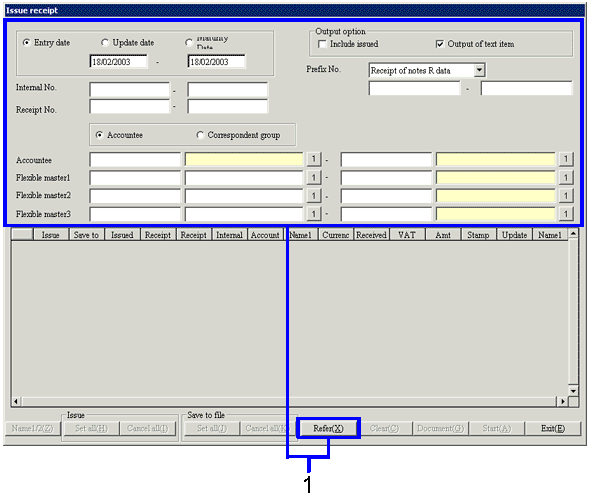
Task: Click the Refer(X) button
Action: point(328,428)
